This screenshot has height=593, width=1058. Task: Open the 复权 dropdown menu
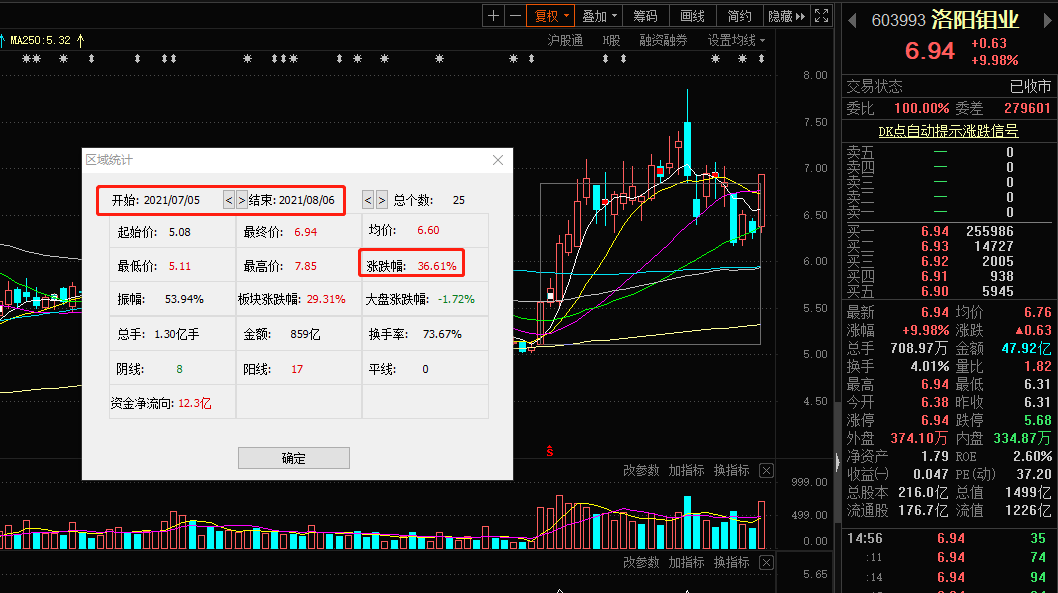(552, 15)
